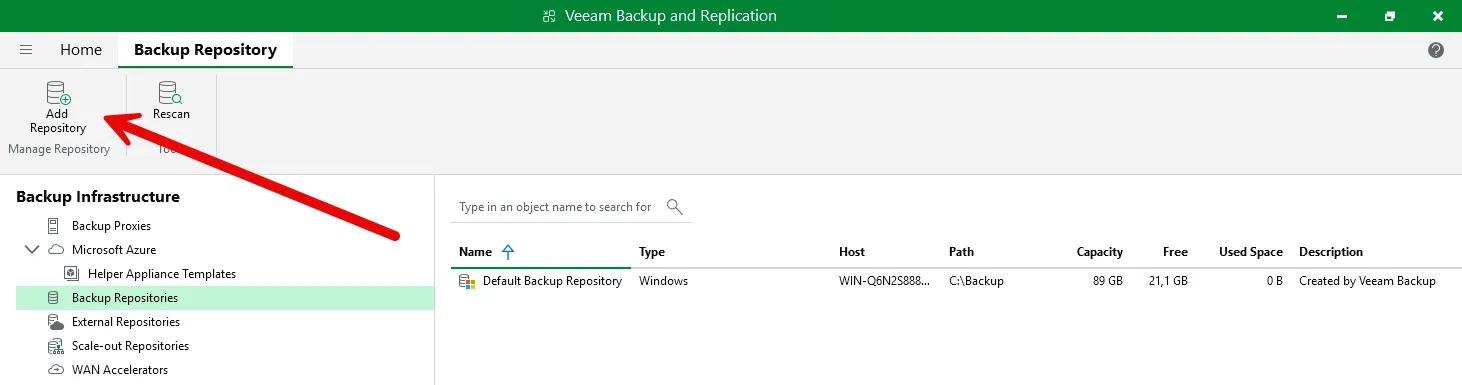Switch to the Home tab
1462x385 pixels.
click(x=81, y=50)
